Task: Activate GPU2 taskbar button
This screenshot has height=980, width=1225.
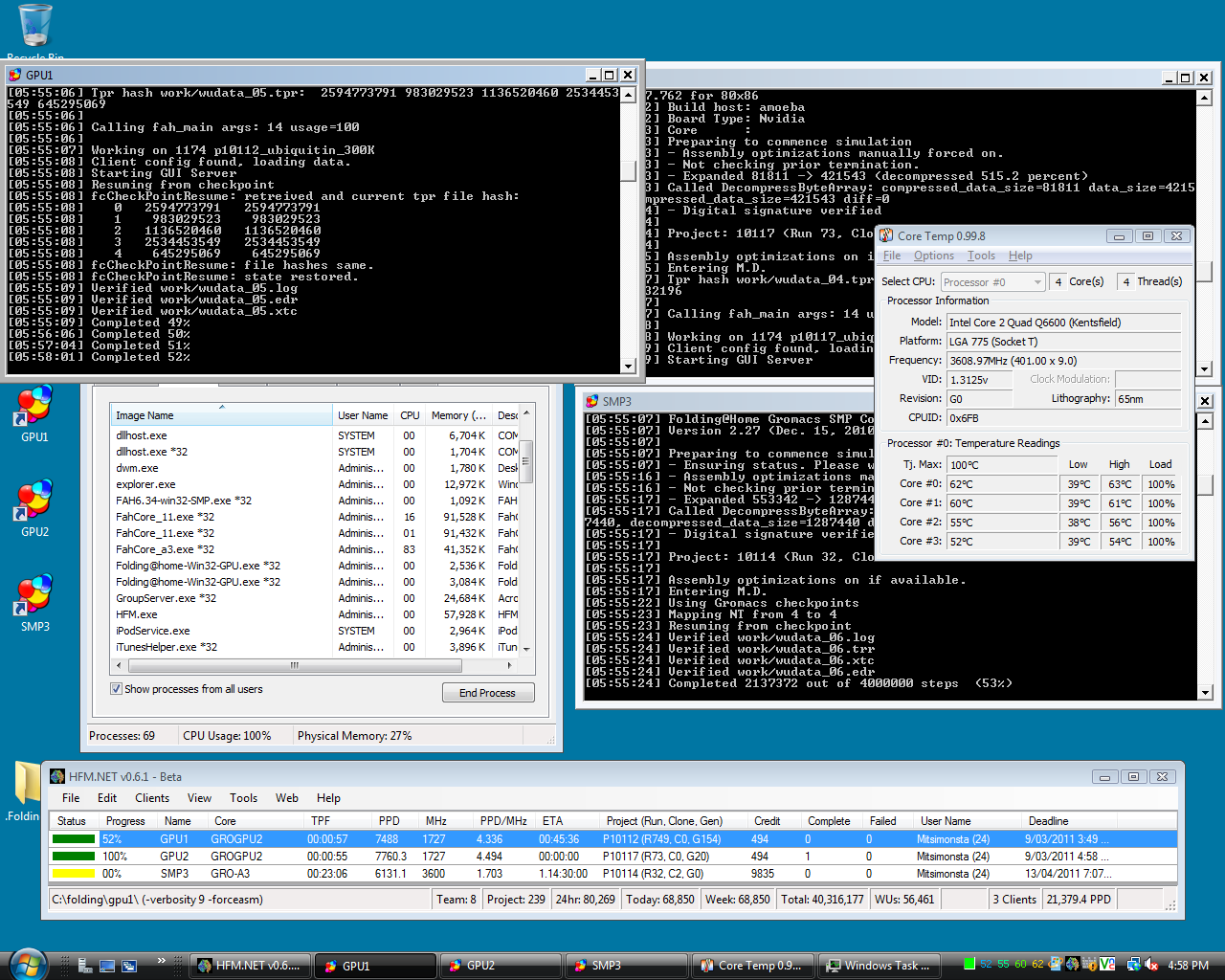Action: [501, 966]
